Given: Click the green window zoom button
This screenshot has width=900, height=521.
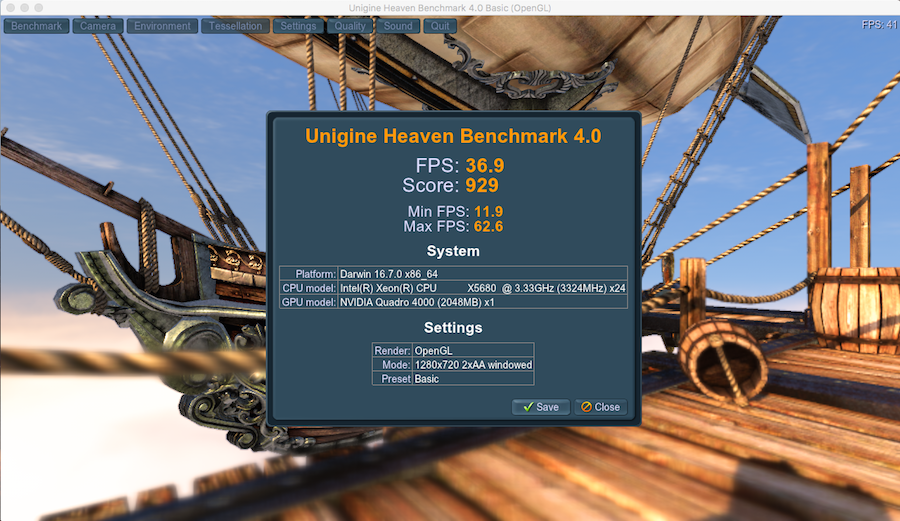Looking at the screenshot, I should (x=38, y=8).
